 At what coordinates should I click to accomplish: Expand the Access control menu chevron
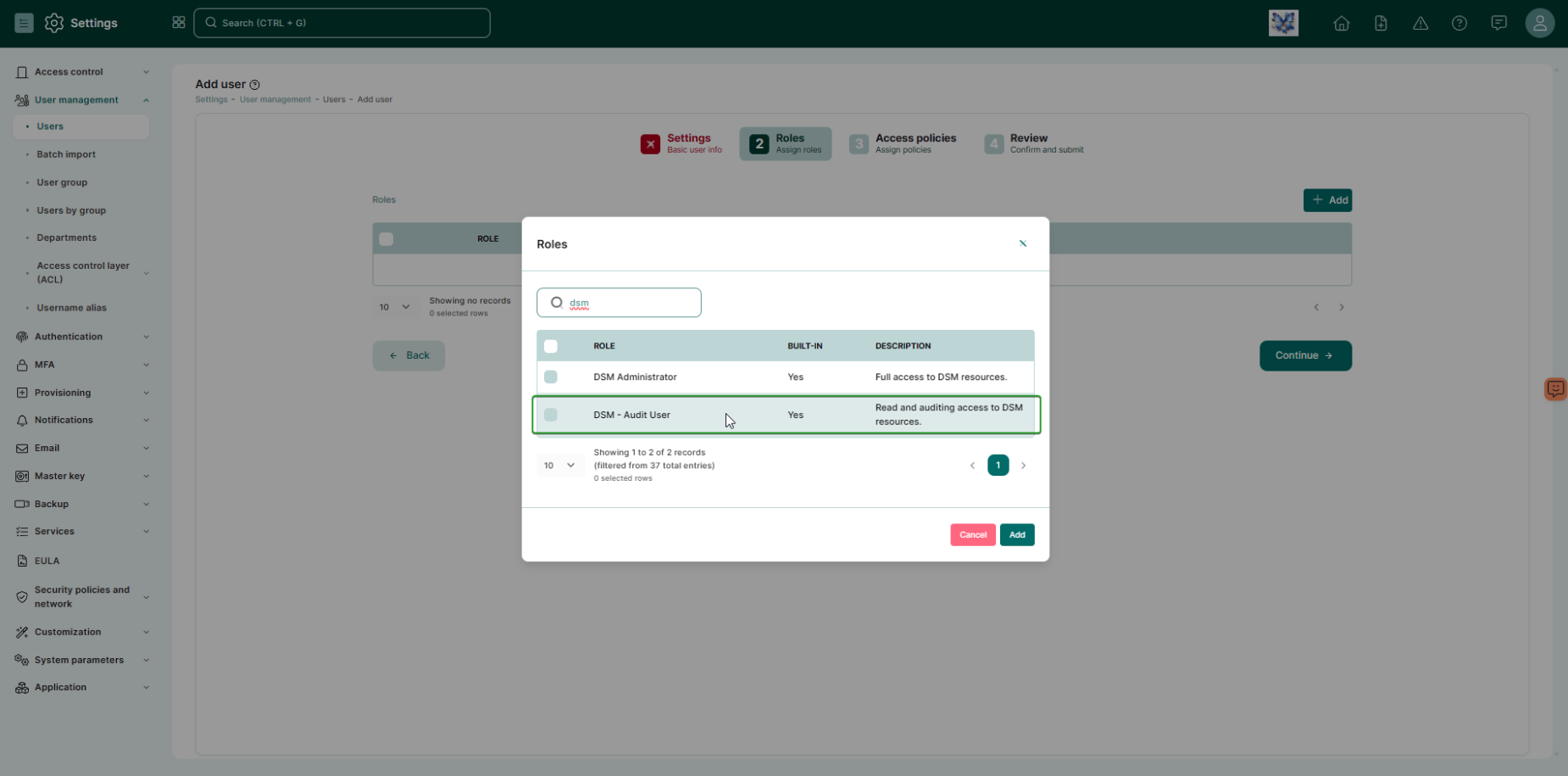pos(146,72)
